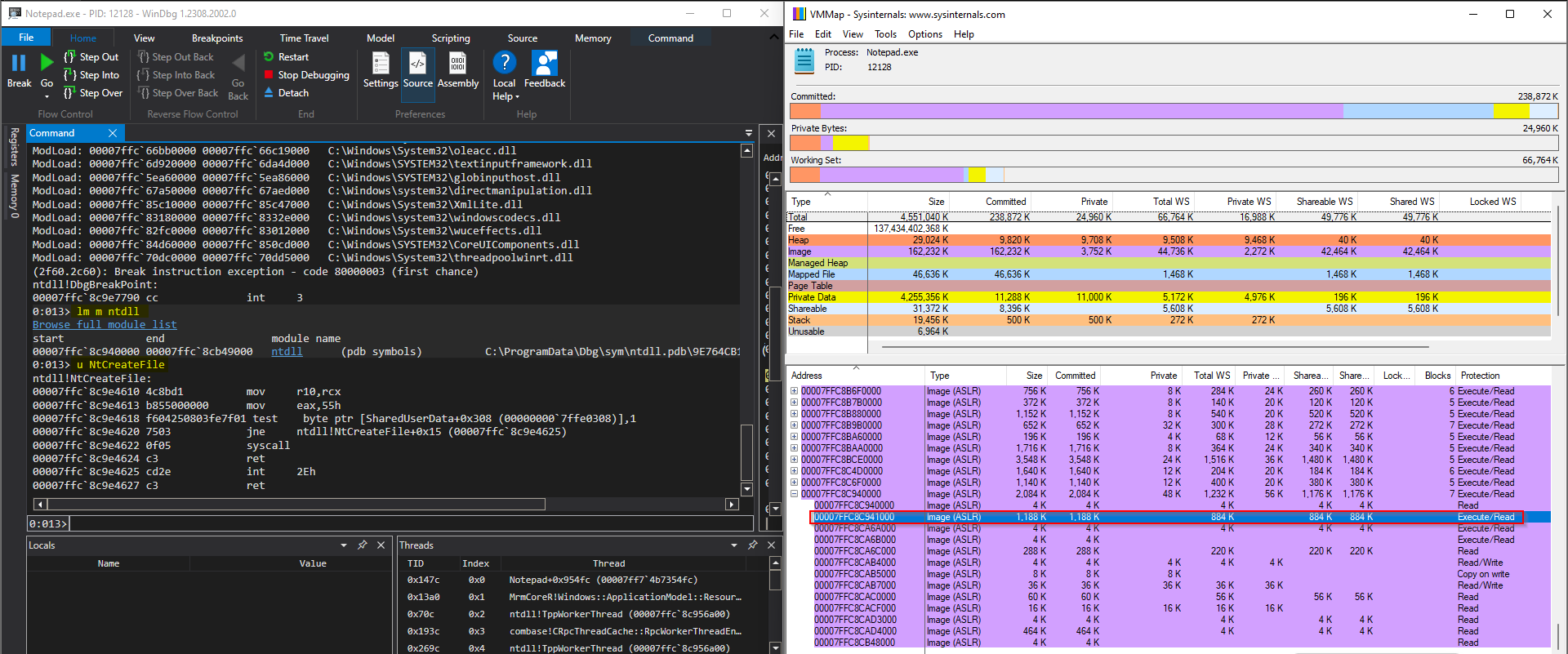Open the File menu in WinDbg

coord(26,38)
